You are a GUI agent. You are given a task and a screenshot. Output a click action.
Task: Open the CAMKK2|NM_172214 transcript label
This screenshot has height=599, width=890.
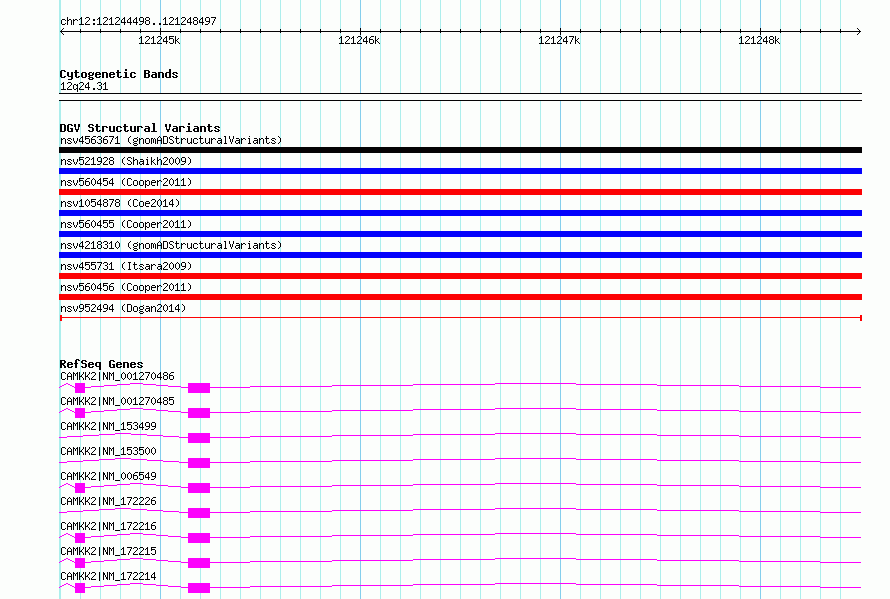coord(108,576)
